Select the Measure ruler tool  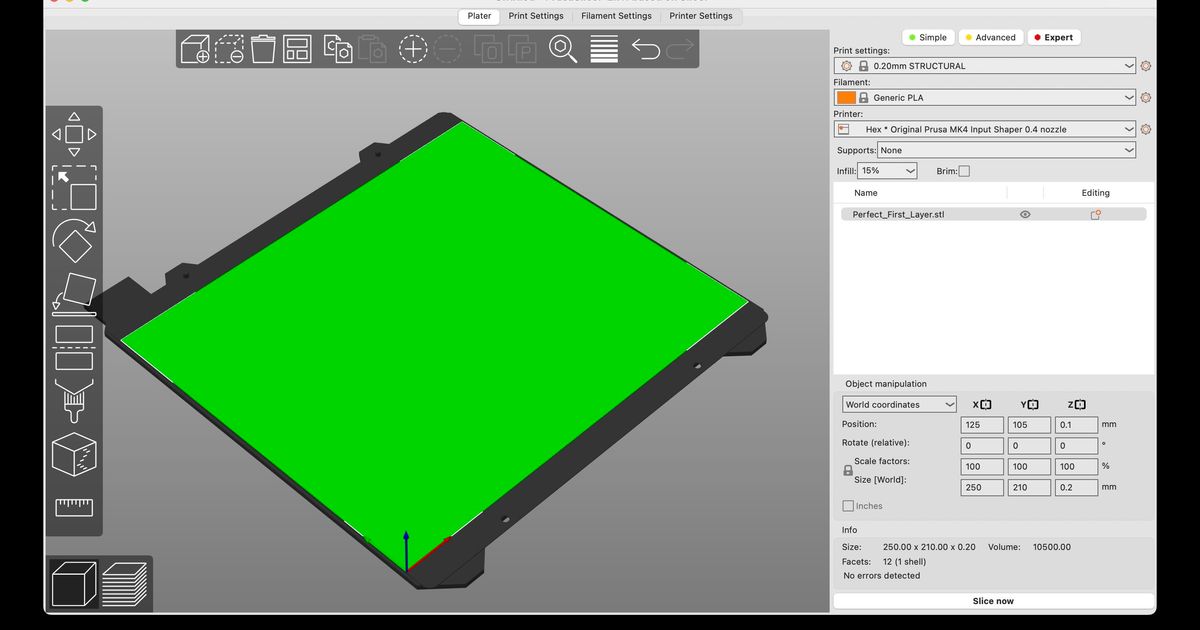[74, 507]
